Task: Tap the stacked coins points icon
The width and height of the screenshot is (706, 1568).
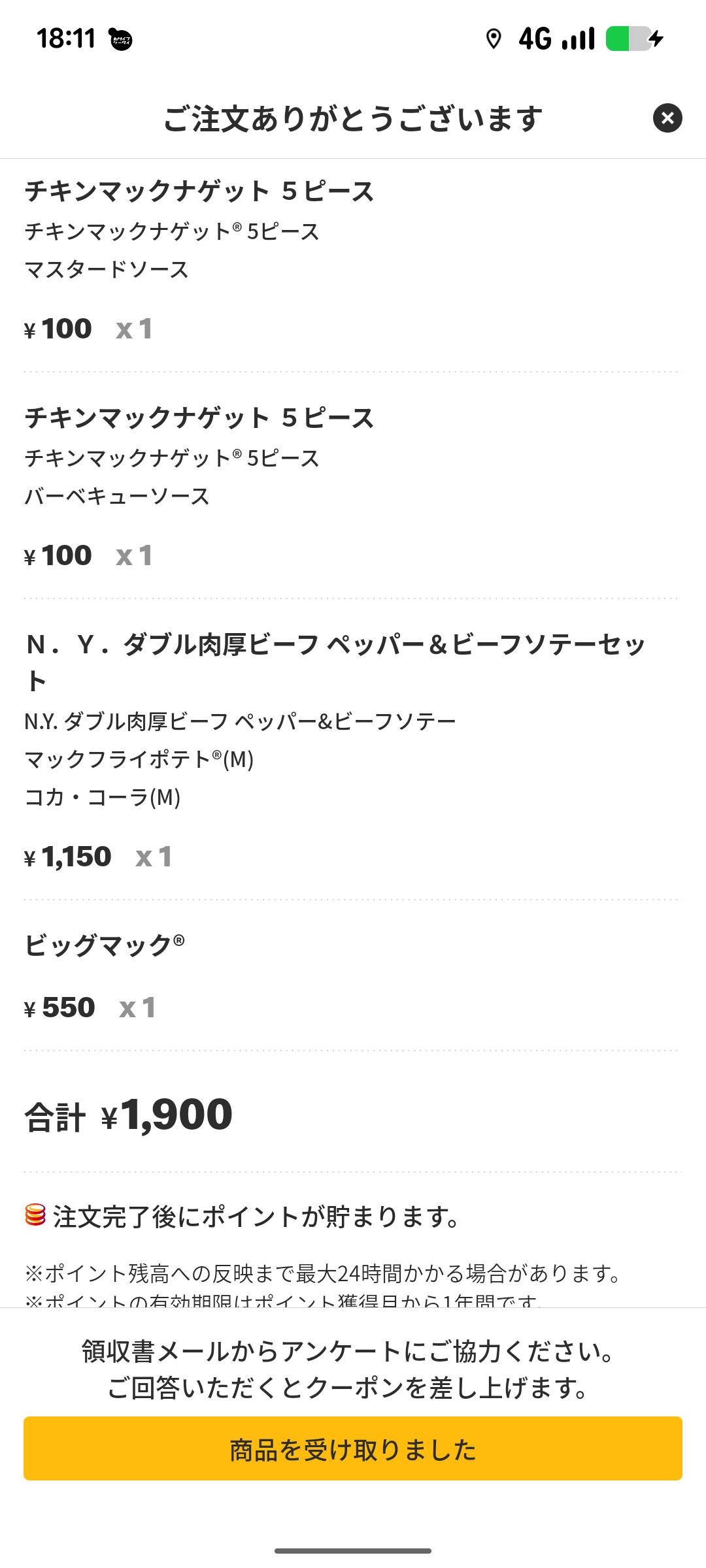Action: (x=35, y=1215)
